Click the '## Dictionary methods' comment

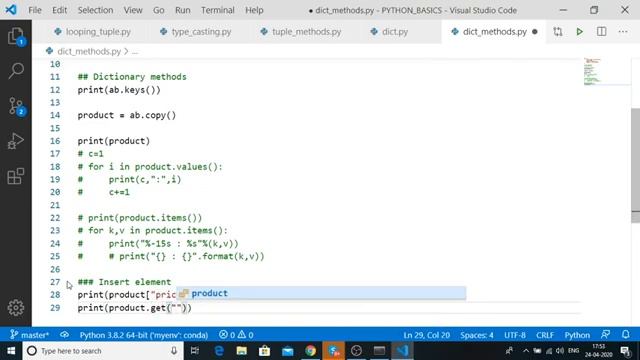pos(132,77)
